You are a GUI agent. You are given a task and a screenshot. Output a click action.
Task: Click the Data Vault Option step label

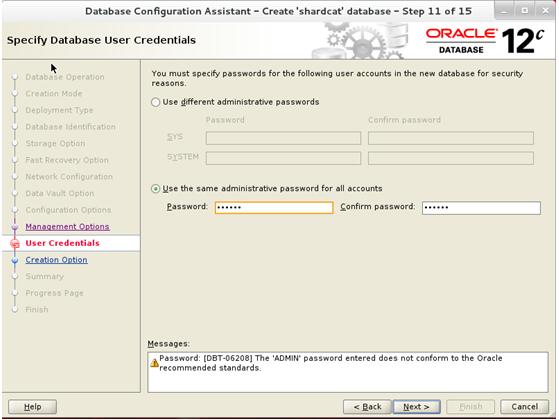60,193
